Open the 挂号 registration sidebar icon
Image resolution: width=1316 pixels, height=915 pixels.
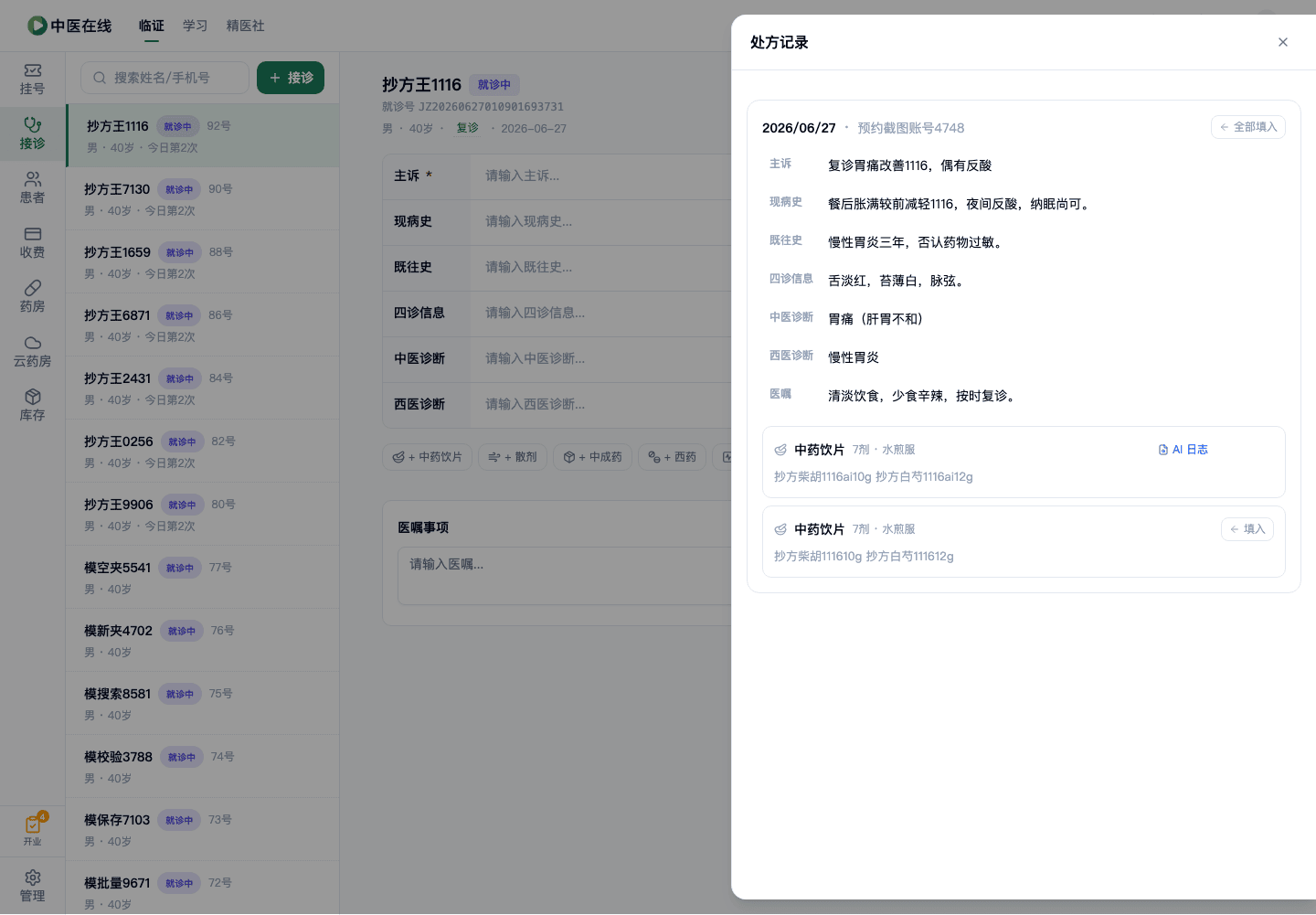click(33, 70)
